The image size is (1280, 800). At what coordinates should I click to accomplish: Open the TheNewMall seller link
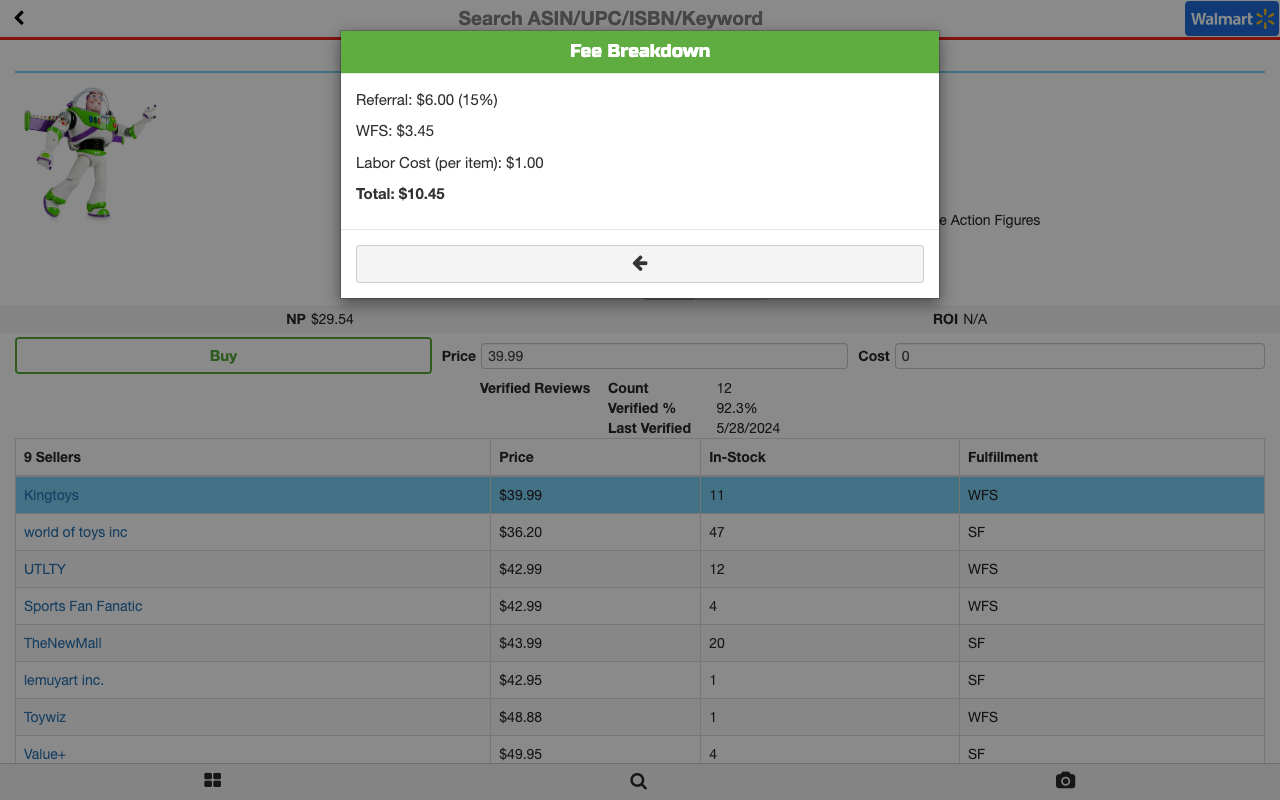(63, 643)
